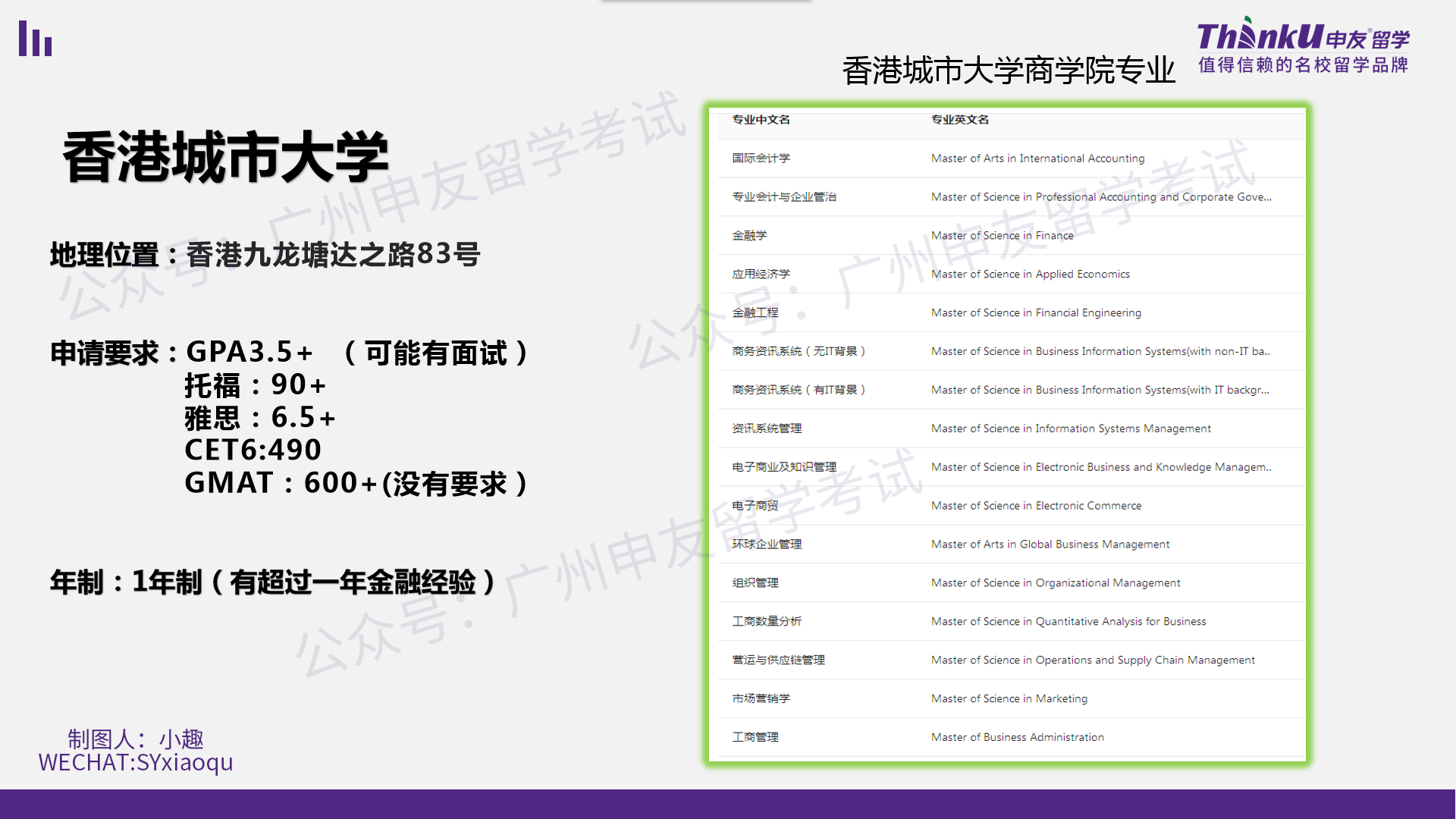
Task: Select the 环球企业管理 cell
Action: point(767,544)
